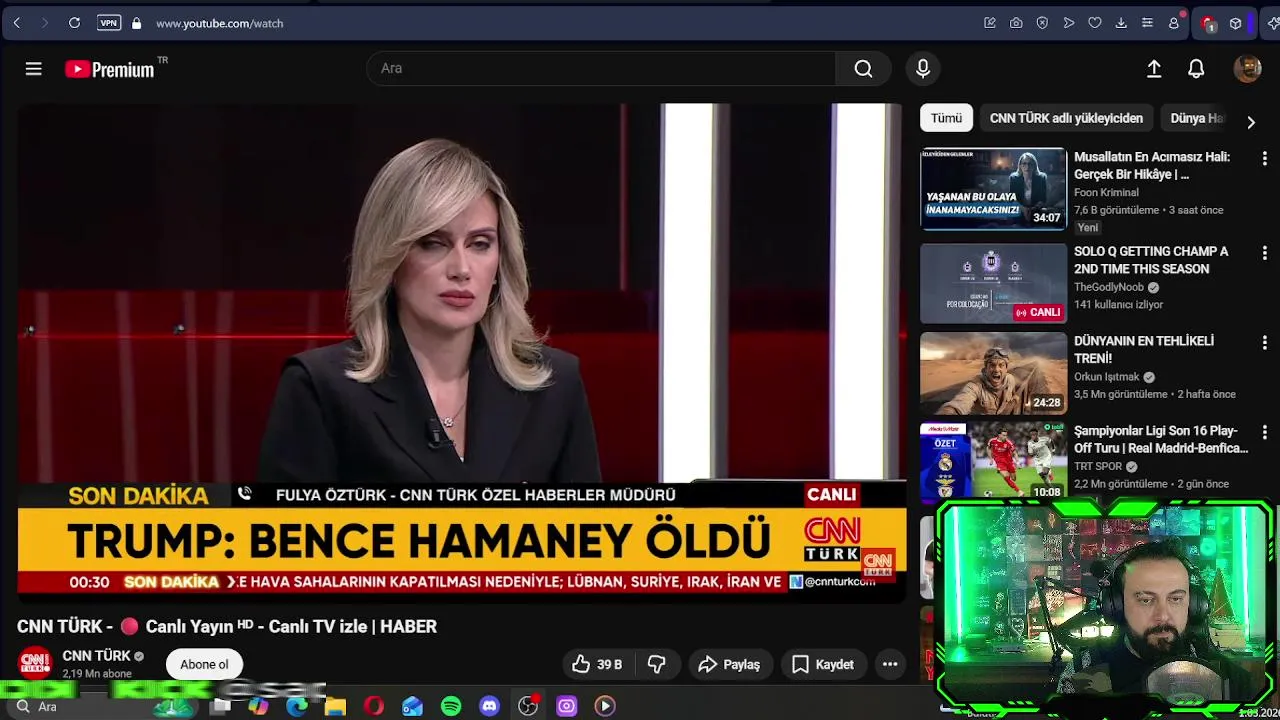
Task: Click the search magnifier button
Action: click(863, 68)
